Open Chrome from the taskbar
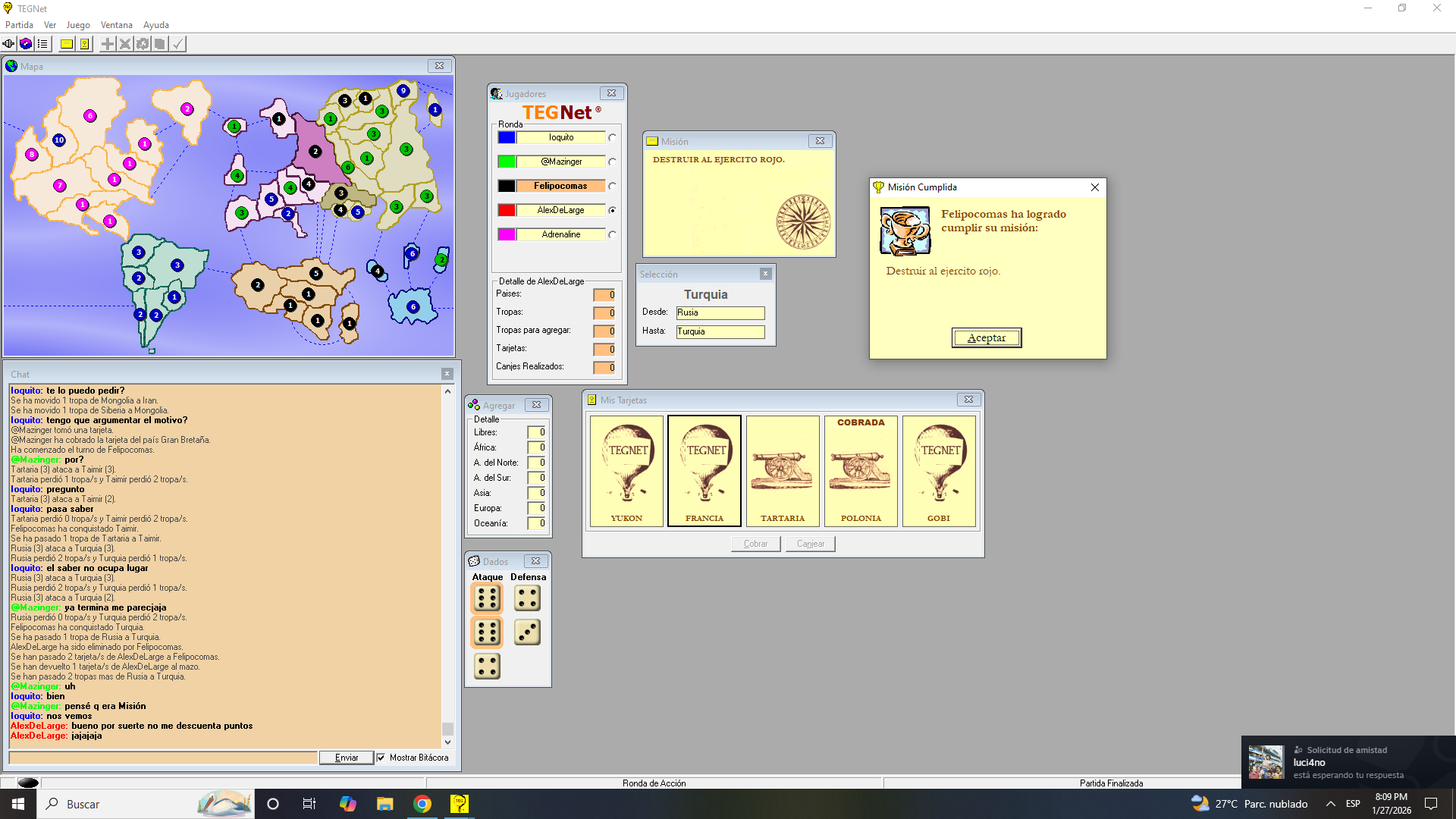This screenshot has height=819, width=1456. 422,804
